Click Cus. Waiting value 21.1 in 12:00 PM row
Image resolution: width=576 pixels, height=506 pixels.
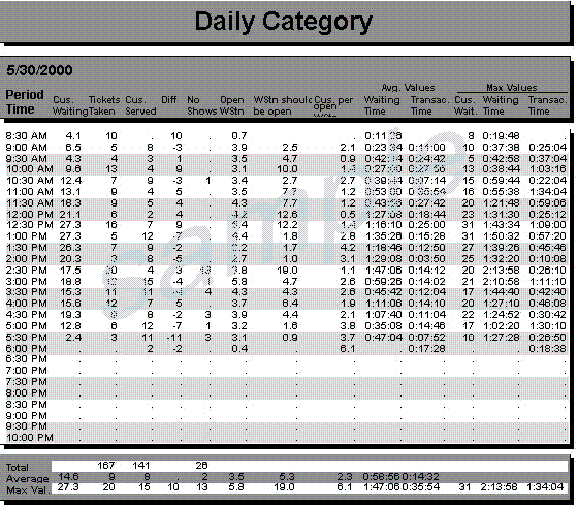[70, 215]
